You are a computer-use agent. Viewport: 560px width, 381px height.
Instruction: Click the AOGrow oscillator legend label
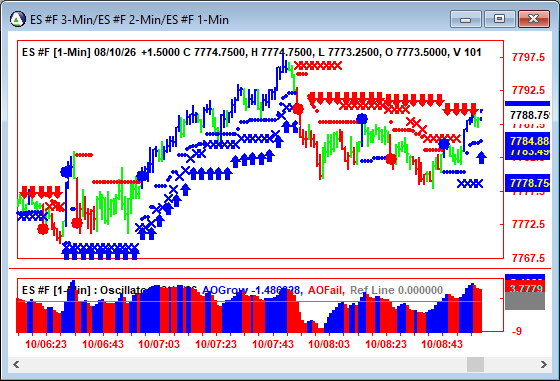pyautogui.click(x=252, y=290)
